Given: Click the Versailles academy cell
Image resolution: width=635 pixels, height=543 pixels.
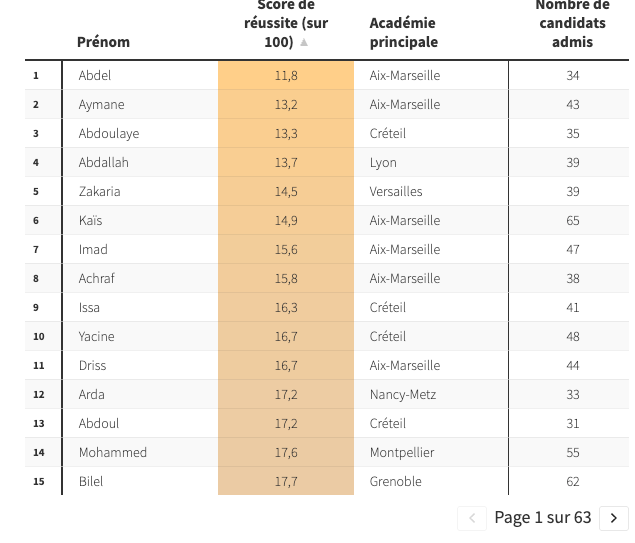Looking at the screenshot, I should coord(396,191).
